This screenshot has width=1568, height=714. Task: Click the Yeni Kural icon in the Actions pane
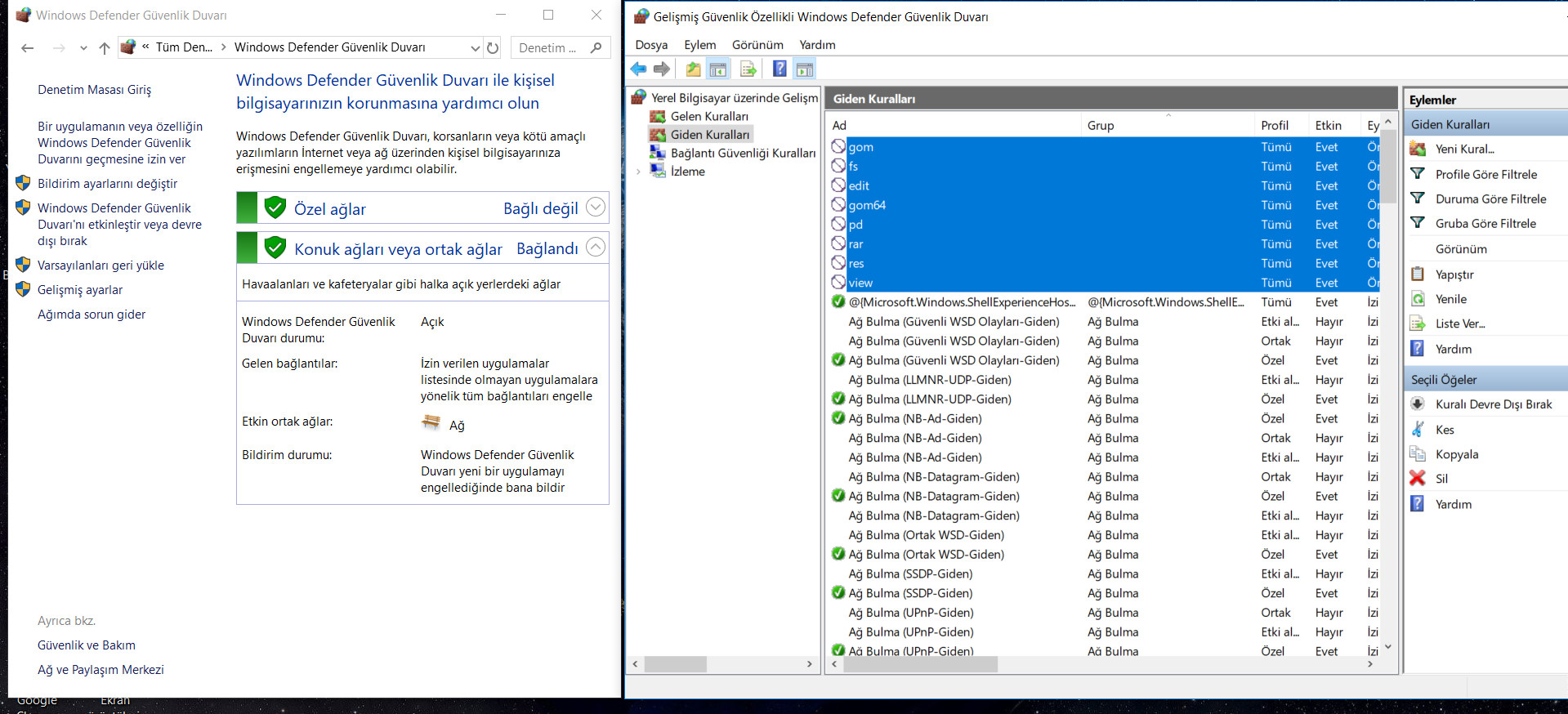(1418, 149)
